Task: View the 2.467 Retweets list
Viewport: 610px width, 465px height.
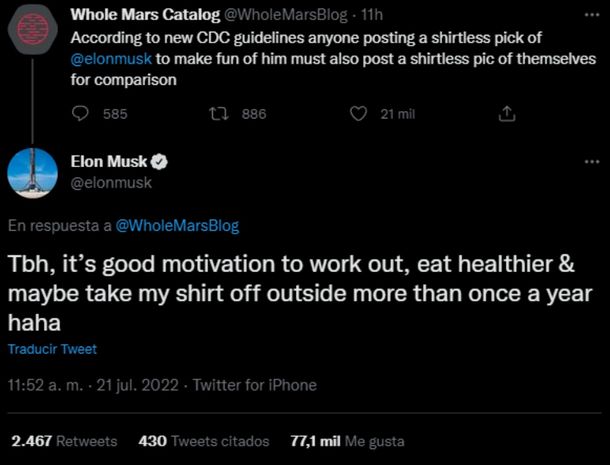Action: [64, 441]
